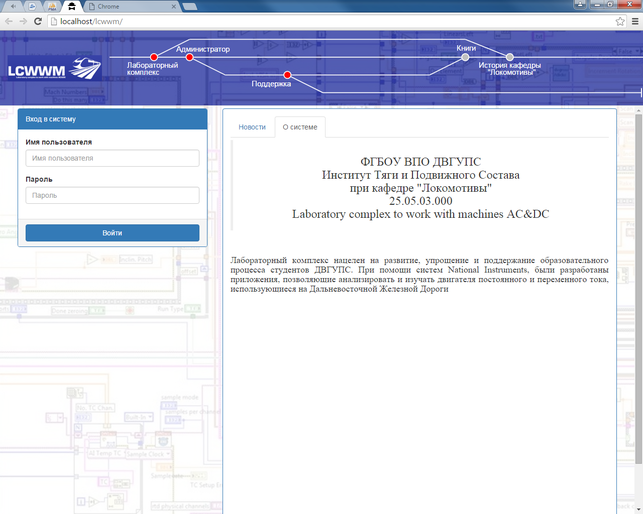Open the Администратор navigation item
The width and height of the screenshot is (643, 514).
point(203,49)
